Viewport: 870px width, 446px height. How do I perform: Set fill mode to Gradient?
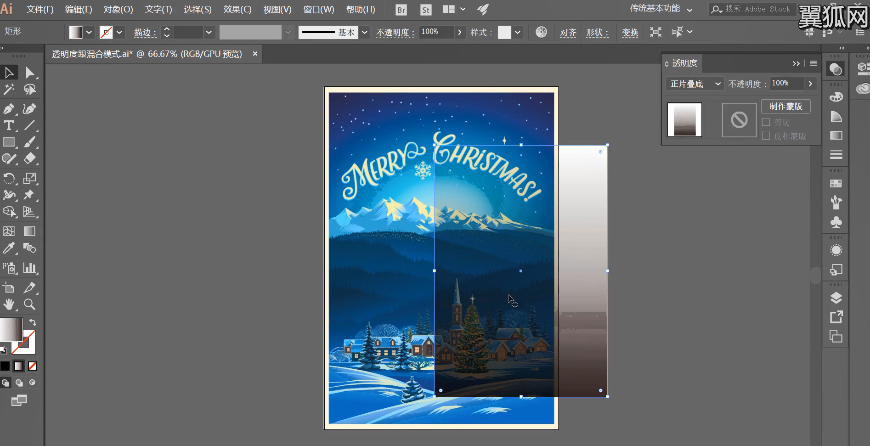(19, 366)
